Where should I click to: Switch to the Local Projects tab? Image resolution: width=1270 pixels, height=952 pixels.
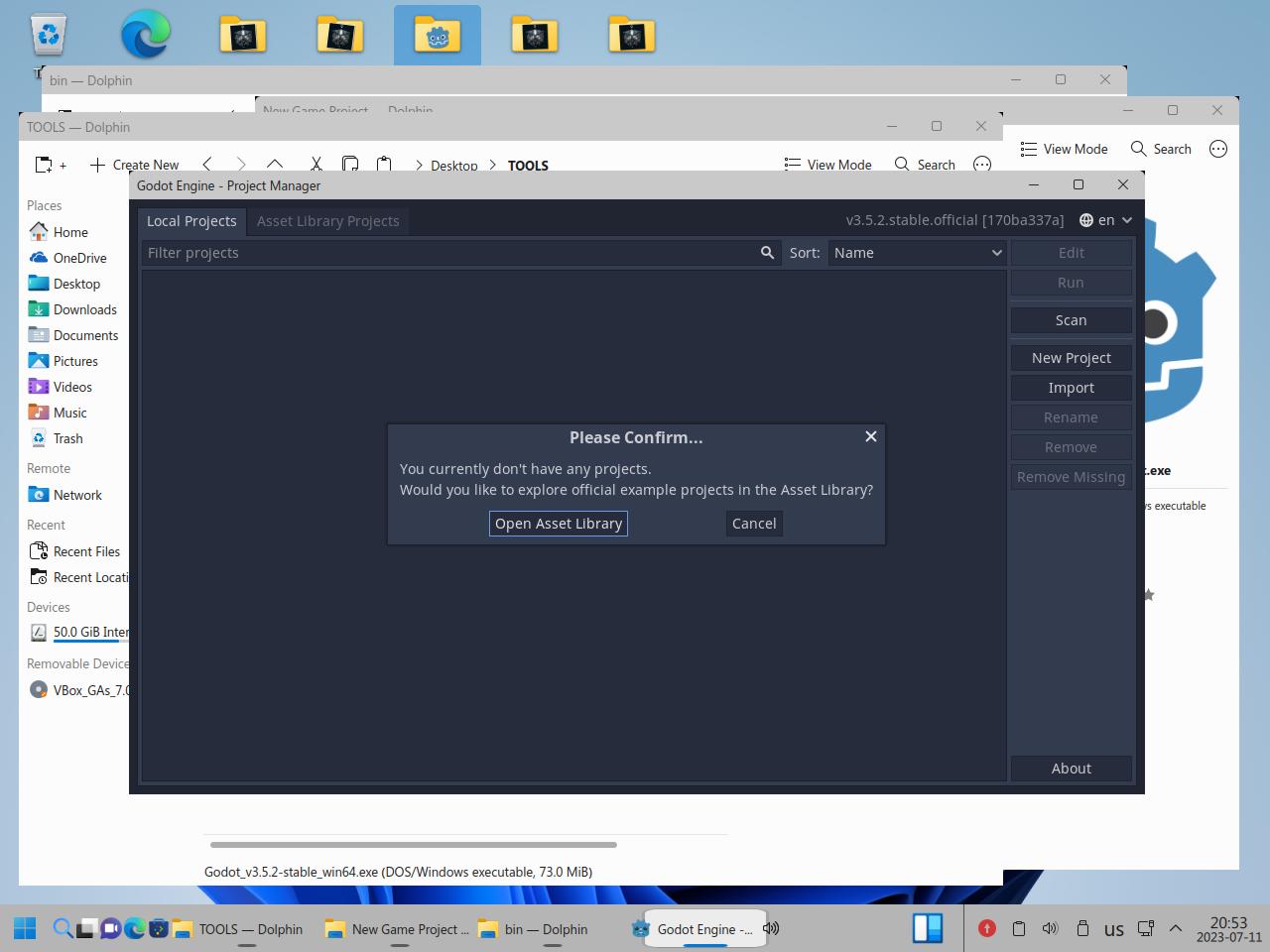pyautogui.click(x=191, y=221)
